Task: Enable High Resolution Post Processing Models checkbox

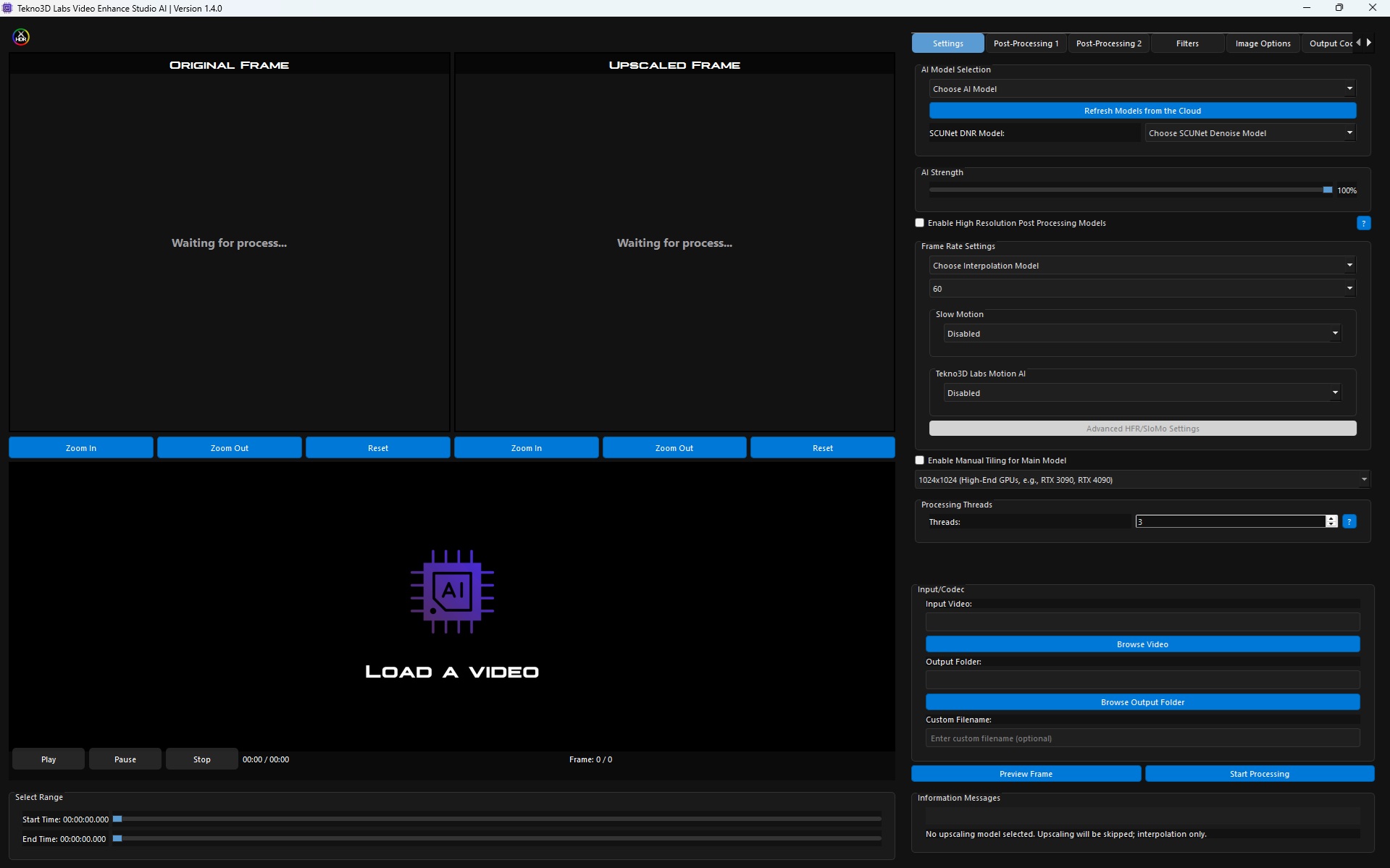Action: [x=920, y=223]
